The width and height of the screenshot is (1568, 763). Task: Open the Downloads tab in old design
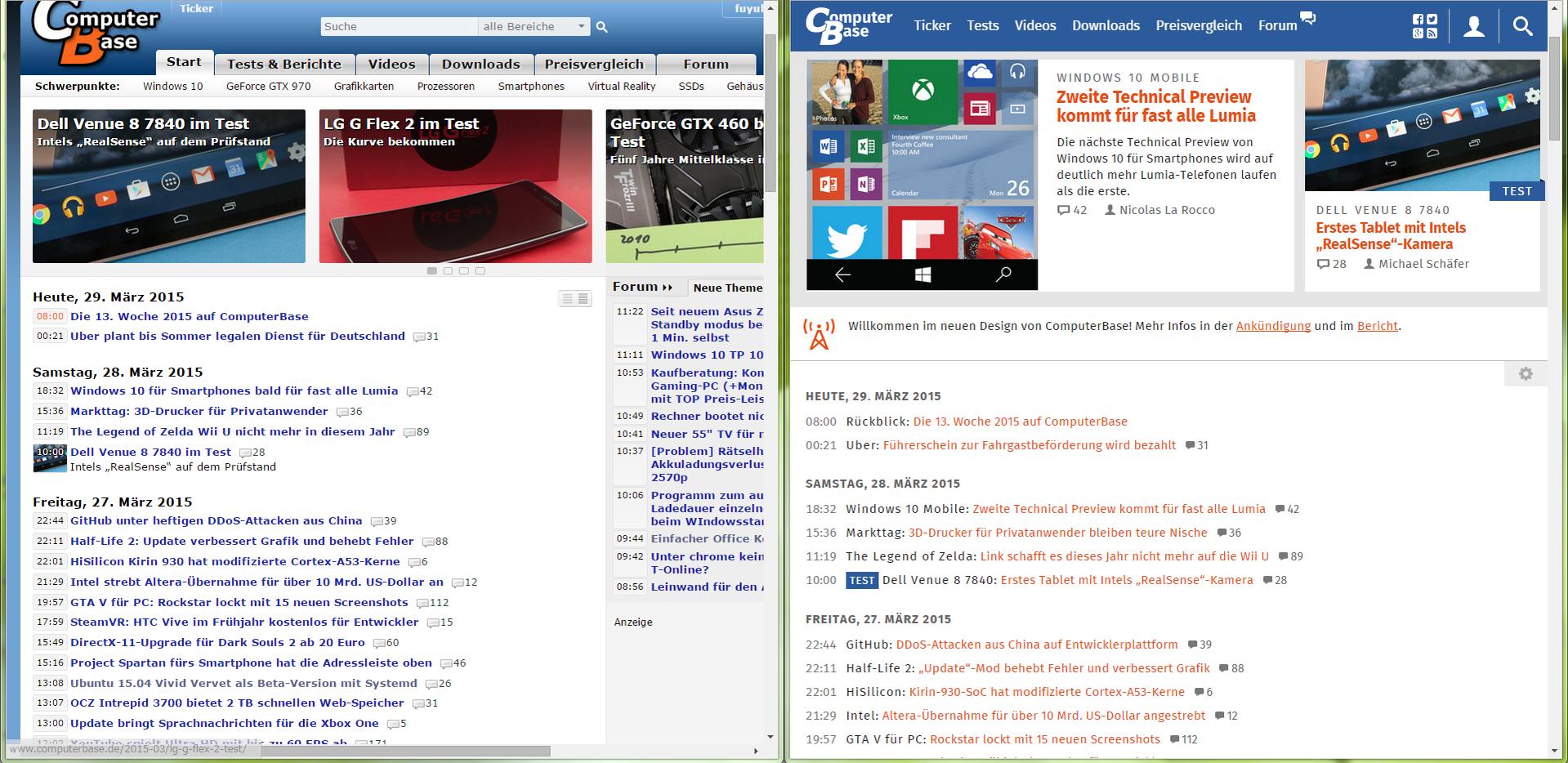coord(481,64)
